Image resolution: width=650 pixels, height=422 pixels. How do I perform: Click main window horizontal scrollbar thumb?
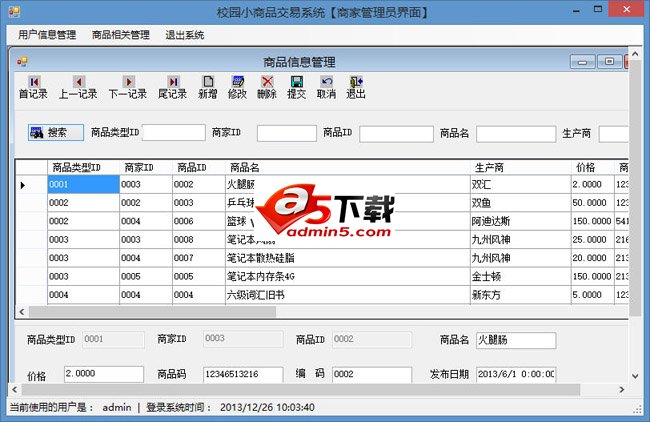click(301, 390)
